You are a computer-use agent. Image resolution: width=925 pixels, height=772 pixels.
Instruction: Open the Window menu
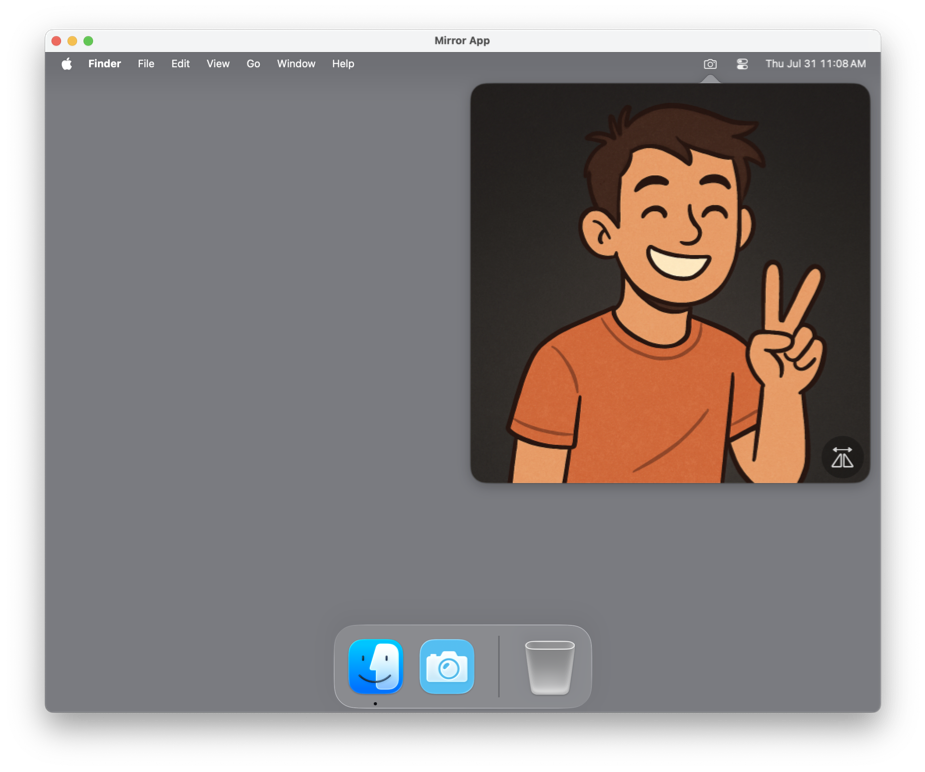(x=296, y=64)
